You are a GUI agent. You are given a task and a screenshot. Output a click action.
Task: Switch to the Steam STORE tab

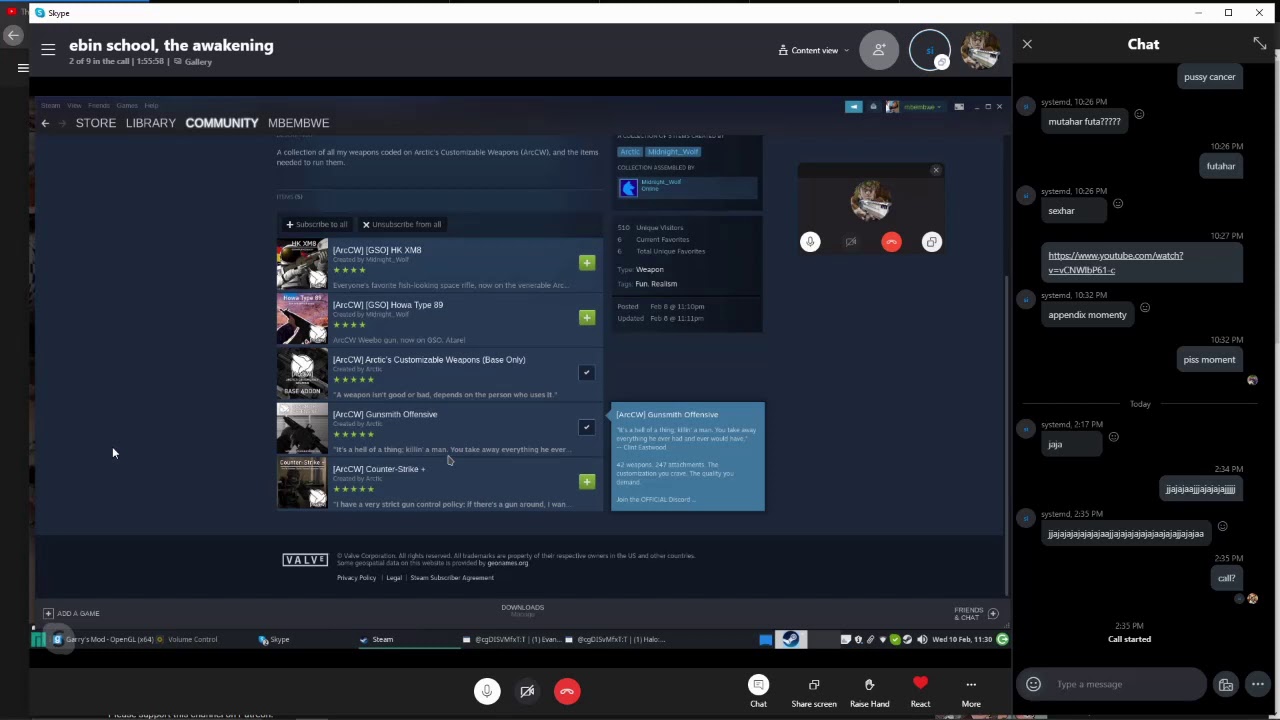point(96,123)
